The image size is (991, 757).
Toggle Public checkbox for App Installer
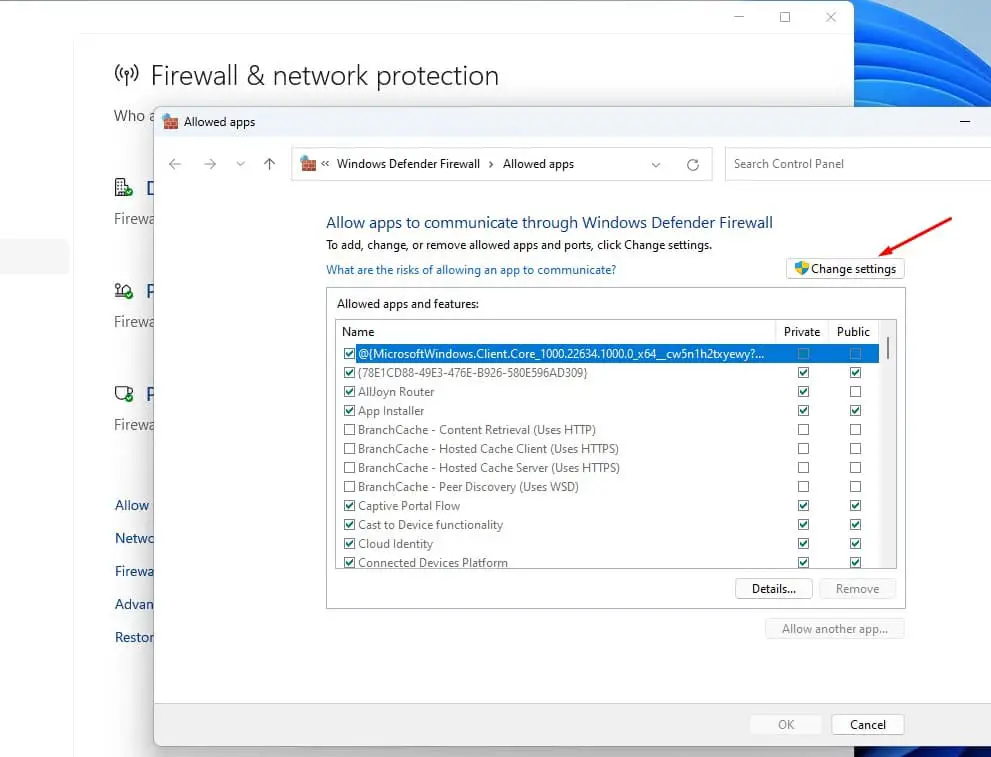pyautogui.click(x=855, y=411)
